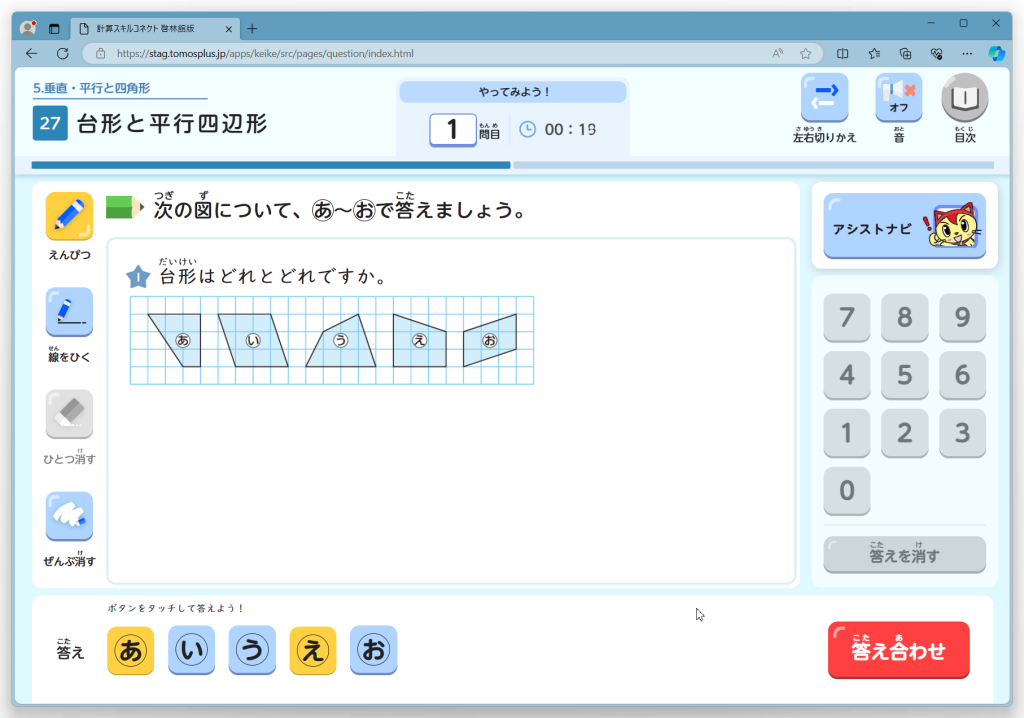Screen dimensions: 1024x718
Task: Open the browser settings ellipsis menu
Action: (967, 54)
